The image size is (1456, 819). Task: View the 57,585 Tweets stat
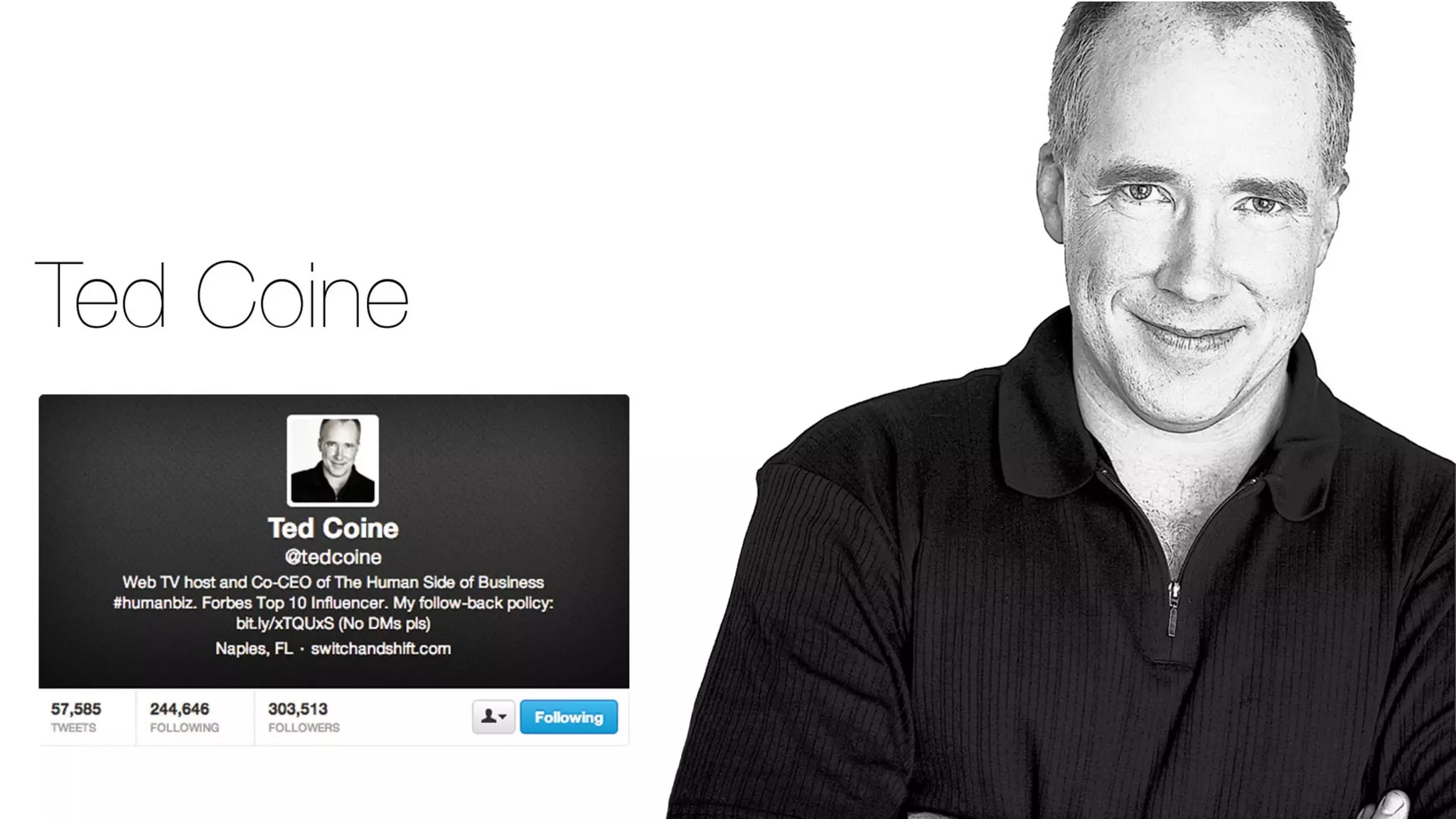[75, 717]
